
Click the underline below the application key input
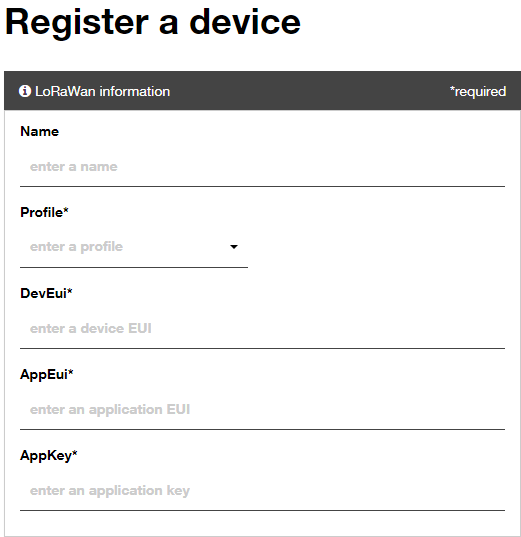tap(262, 511)
